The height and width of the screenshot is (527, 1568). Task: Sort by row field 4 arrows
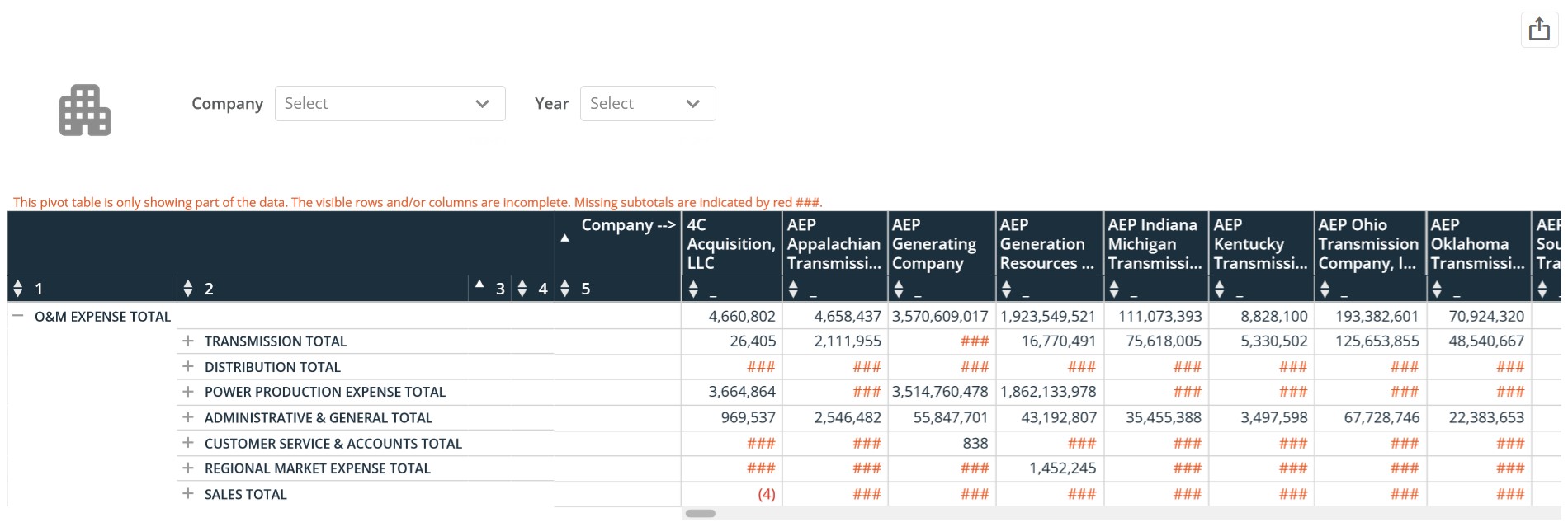[x=522, y=289]
